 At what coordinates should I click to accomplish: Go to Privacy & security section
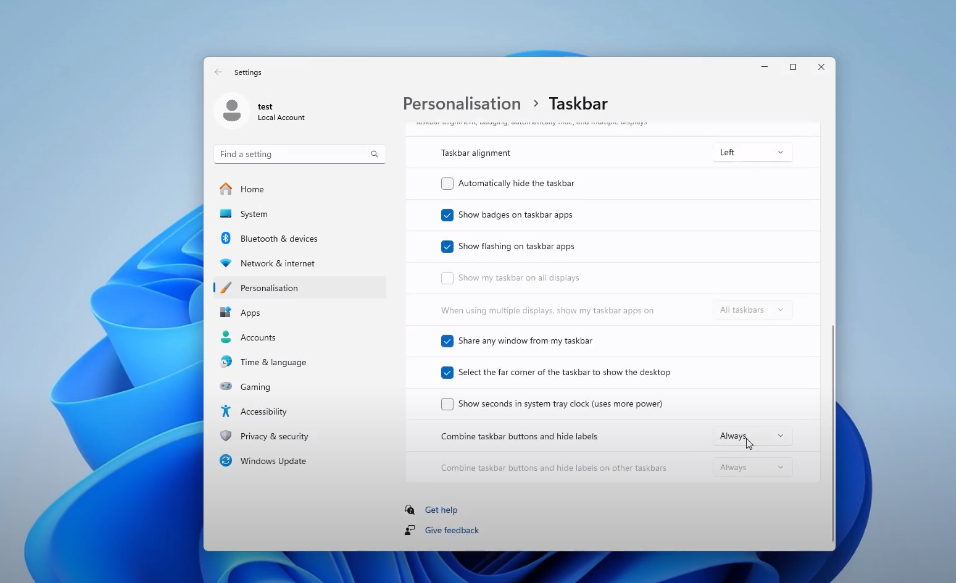(274, 436)
